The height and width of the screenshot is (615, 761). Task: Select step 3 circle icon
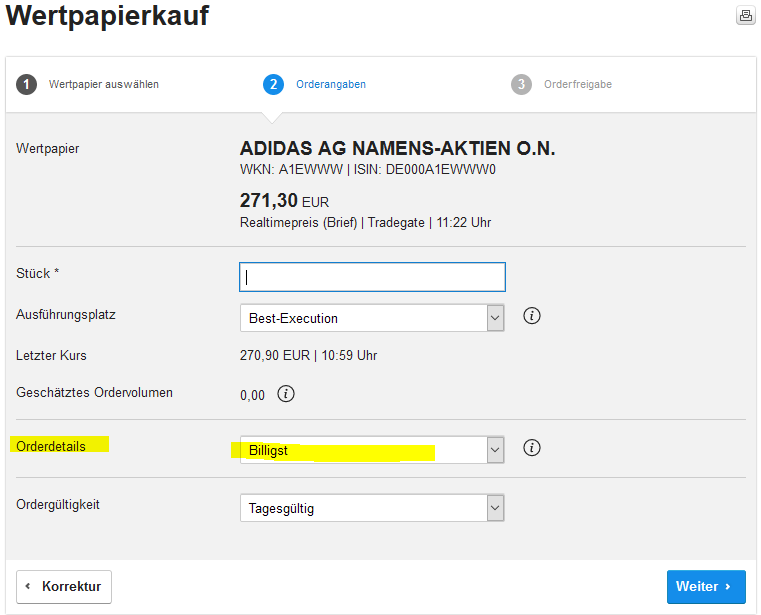[521, 84]
